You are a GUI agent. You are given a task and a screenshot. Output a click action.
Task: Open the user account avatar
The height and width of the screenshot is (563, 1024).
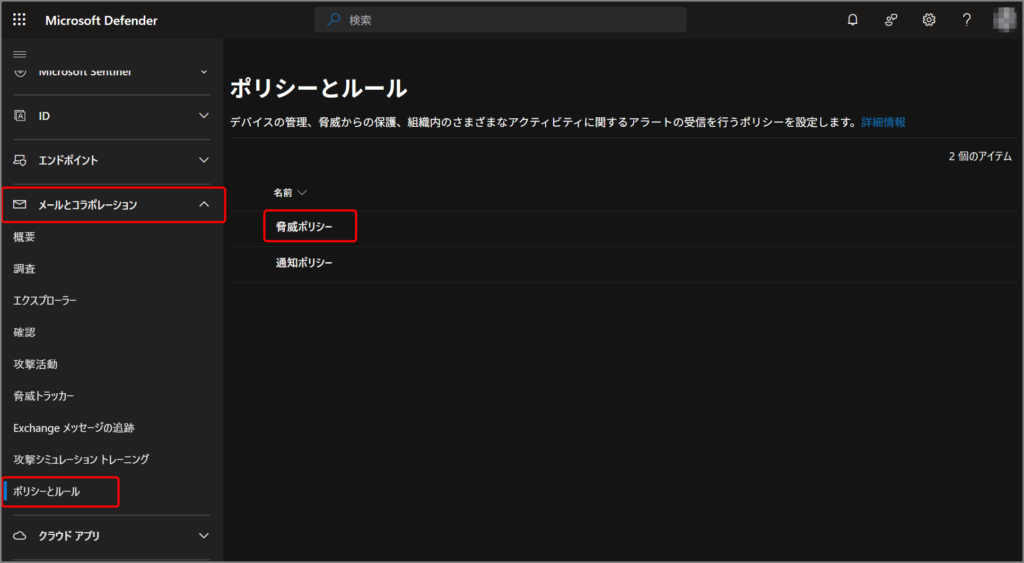(x=1004, y=20)
